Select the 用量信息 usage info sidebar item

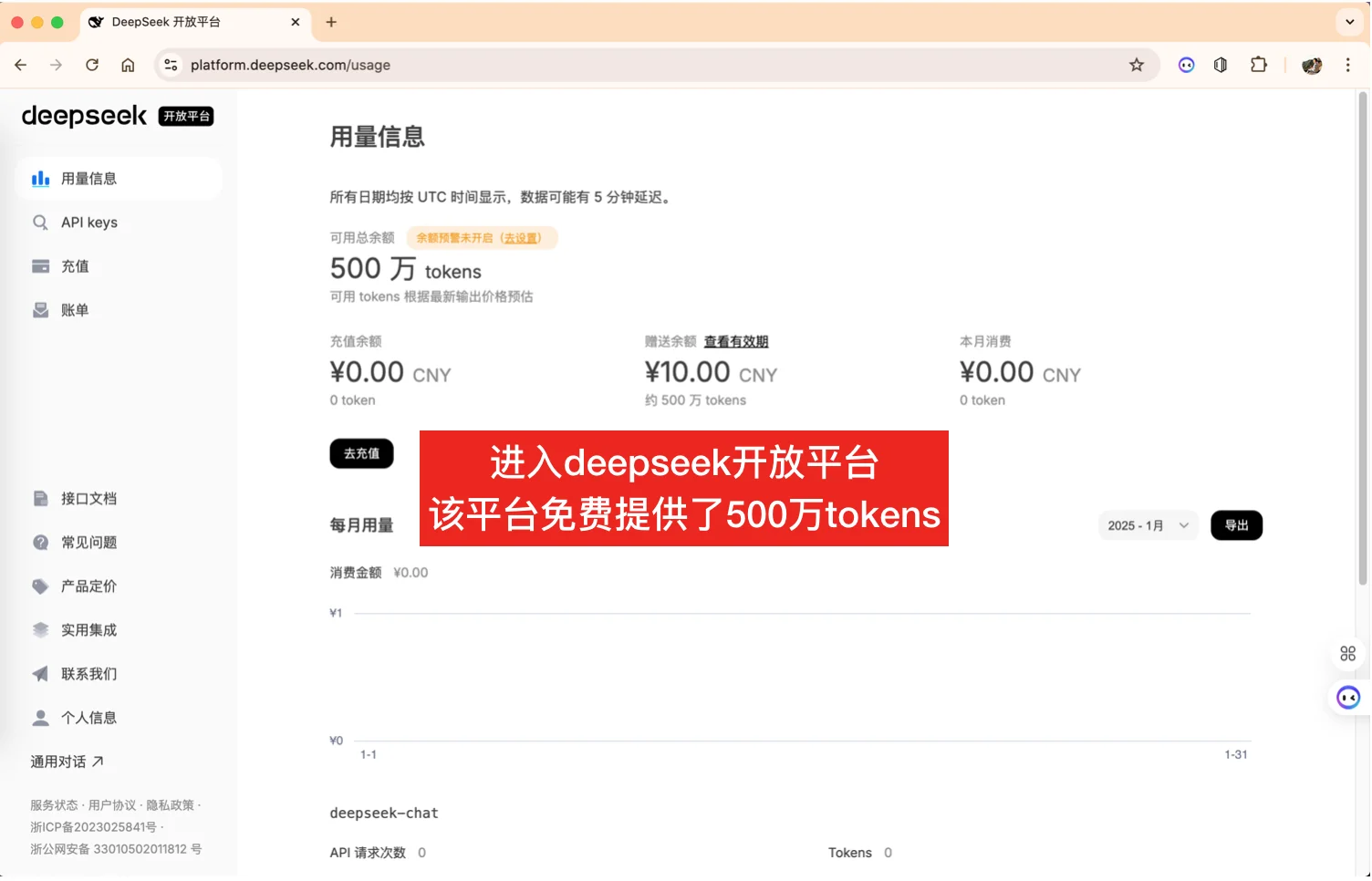(89, 178)
